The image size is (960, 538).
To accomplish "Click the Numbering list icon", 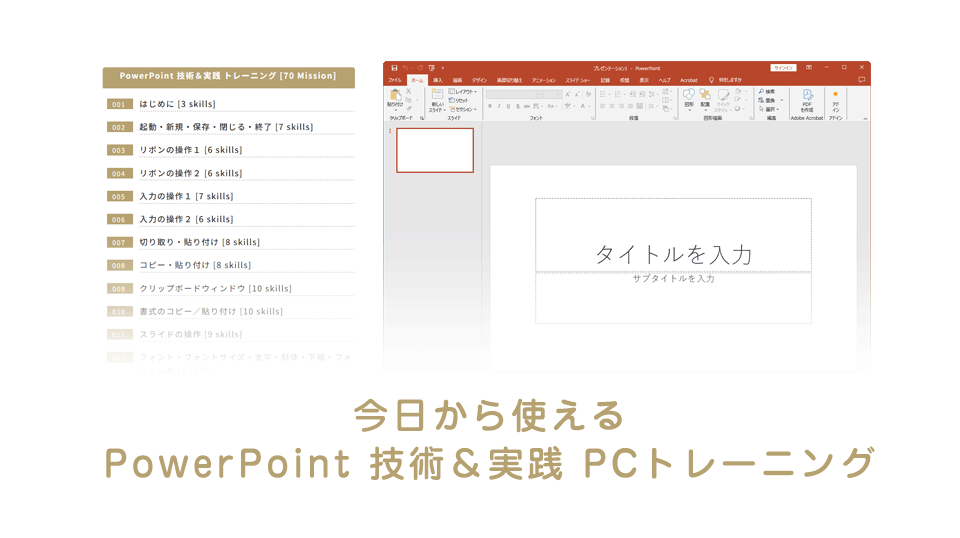I will point(619,94).
